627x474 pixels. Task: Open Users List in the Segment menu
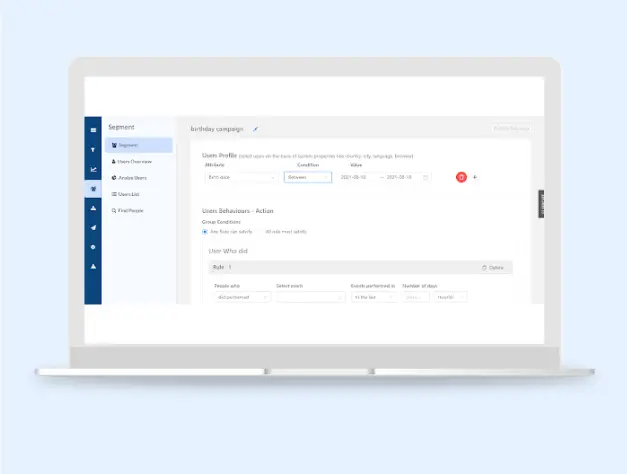pyautogui.click(x=129, y=194)
